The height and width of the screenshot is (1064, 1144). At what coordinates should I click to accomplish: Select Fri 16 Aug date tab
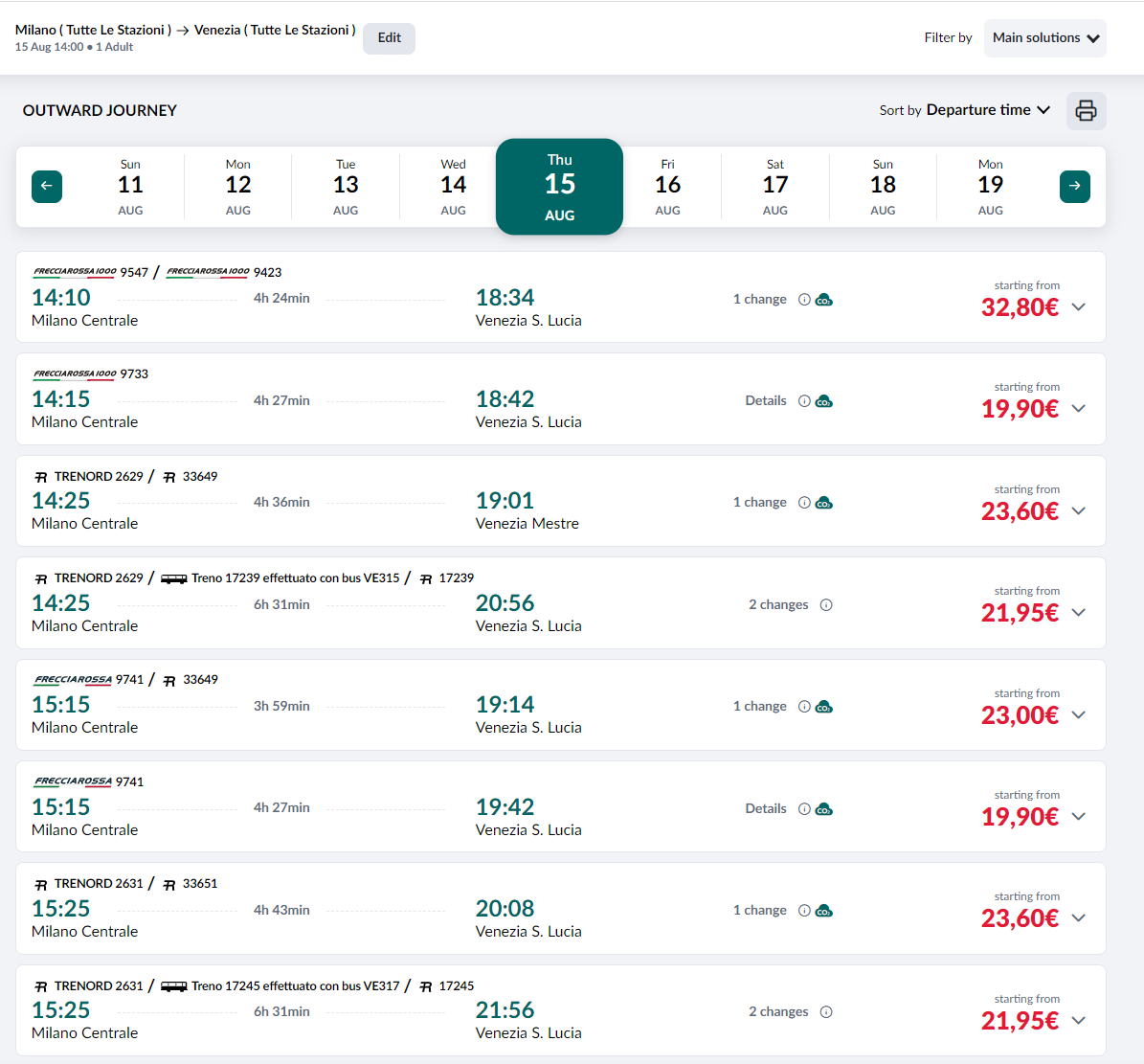click(667, 186)
